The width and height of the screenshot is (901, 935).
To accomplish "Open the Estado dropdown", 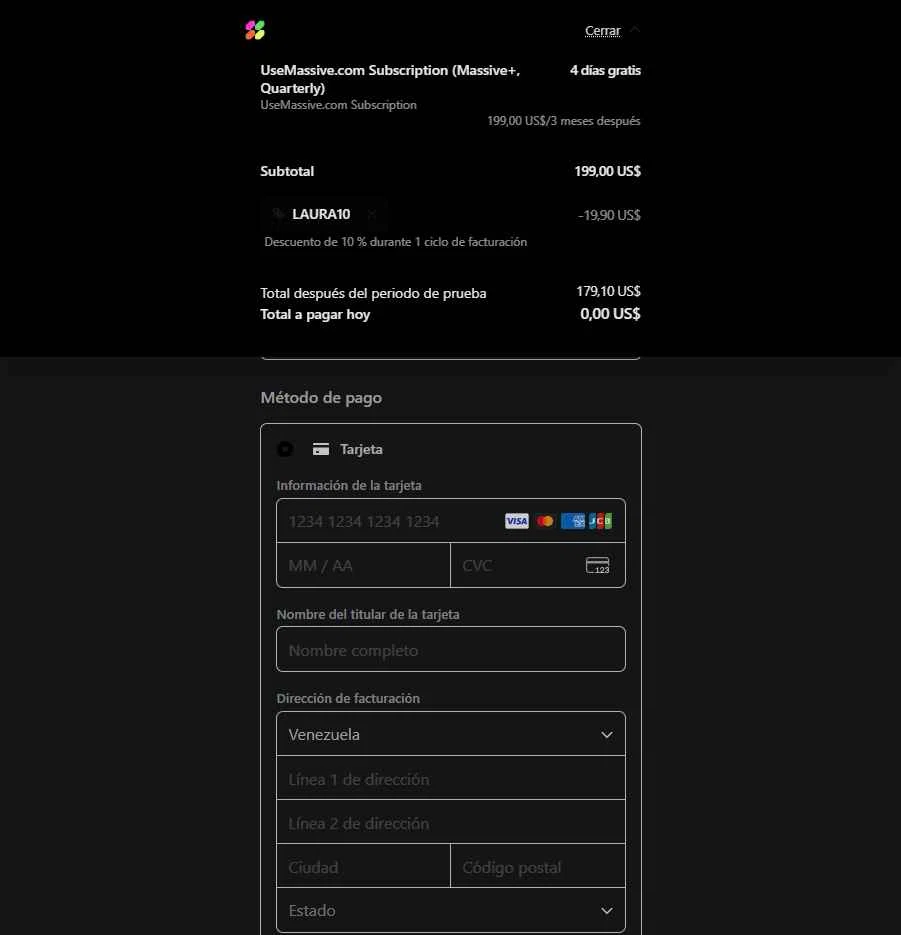I will coord(451,911).
